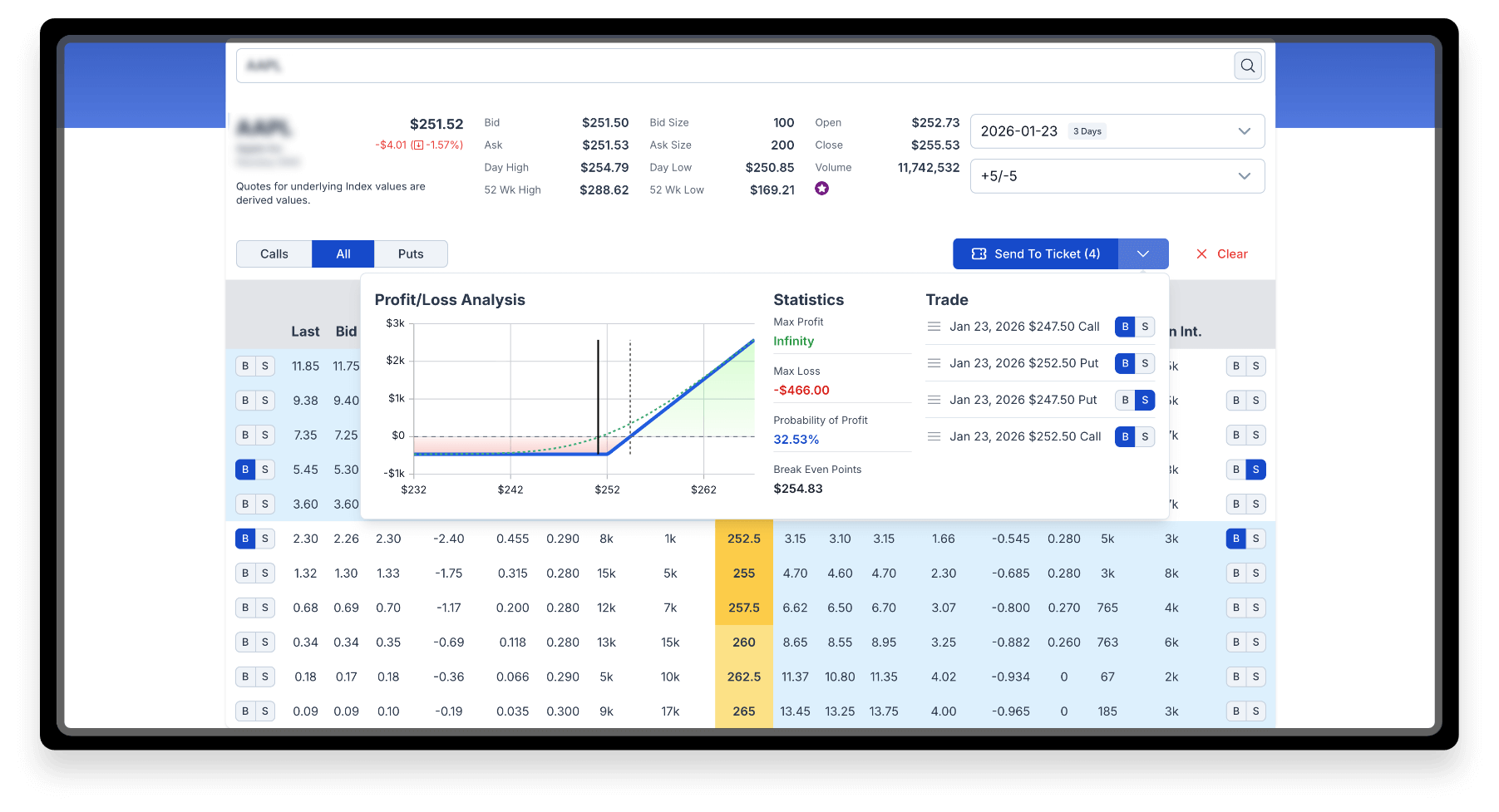Screen dimensions: 1499x812
Task: Click the 262.5 strike cell
Action: point(744,677)
